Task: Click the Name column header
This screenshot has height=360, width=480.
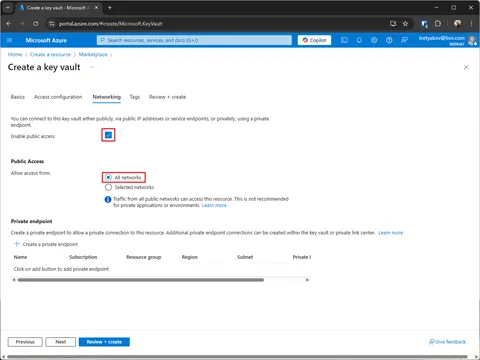Action: [x=20, y=257]
